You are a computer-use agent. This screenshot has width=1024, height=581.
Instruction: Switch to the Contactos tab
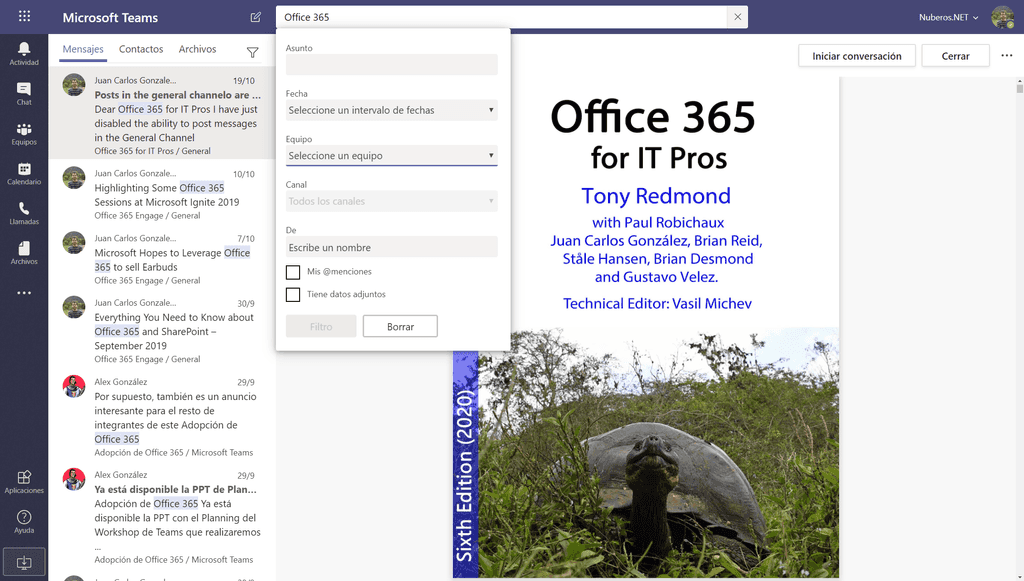[x=141, y=49]
